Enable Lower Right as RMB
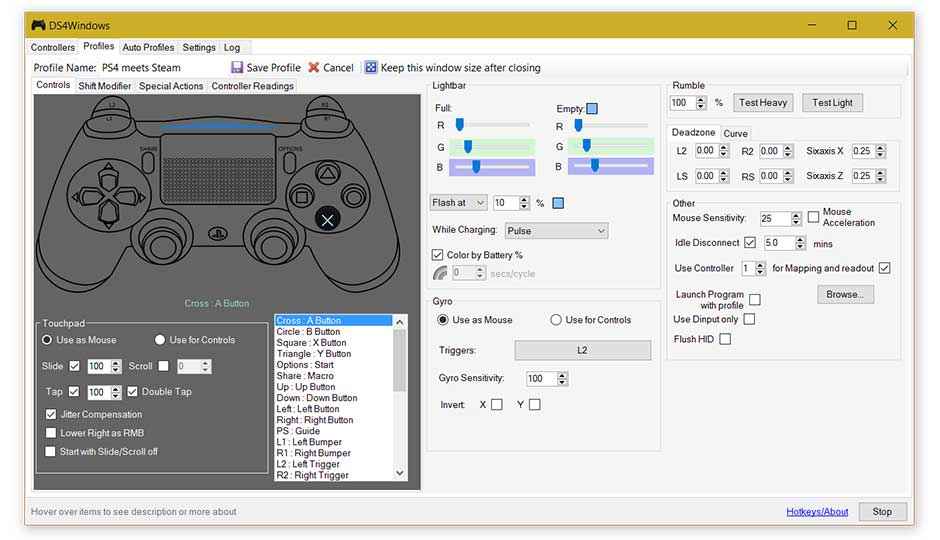Screen dimensions: 940x540 click(51, 433)
